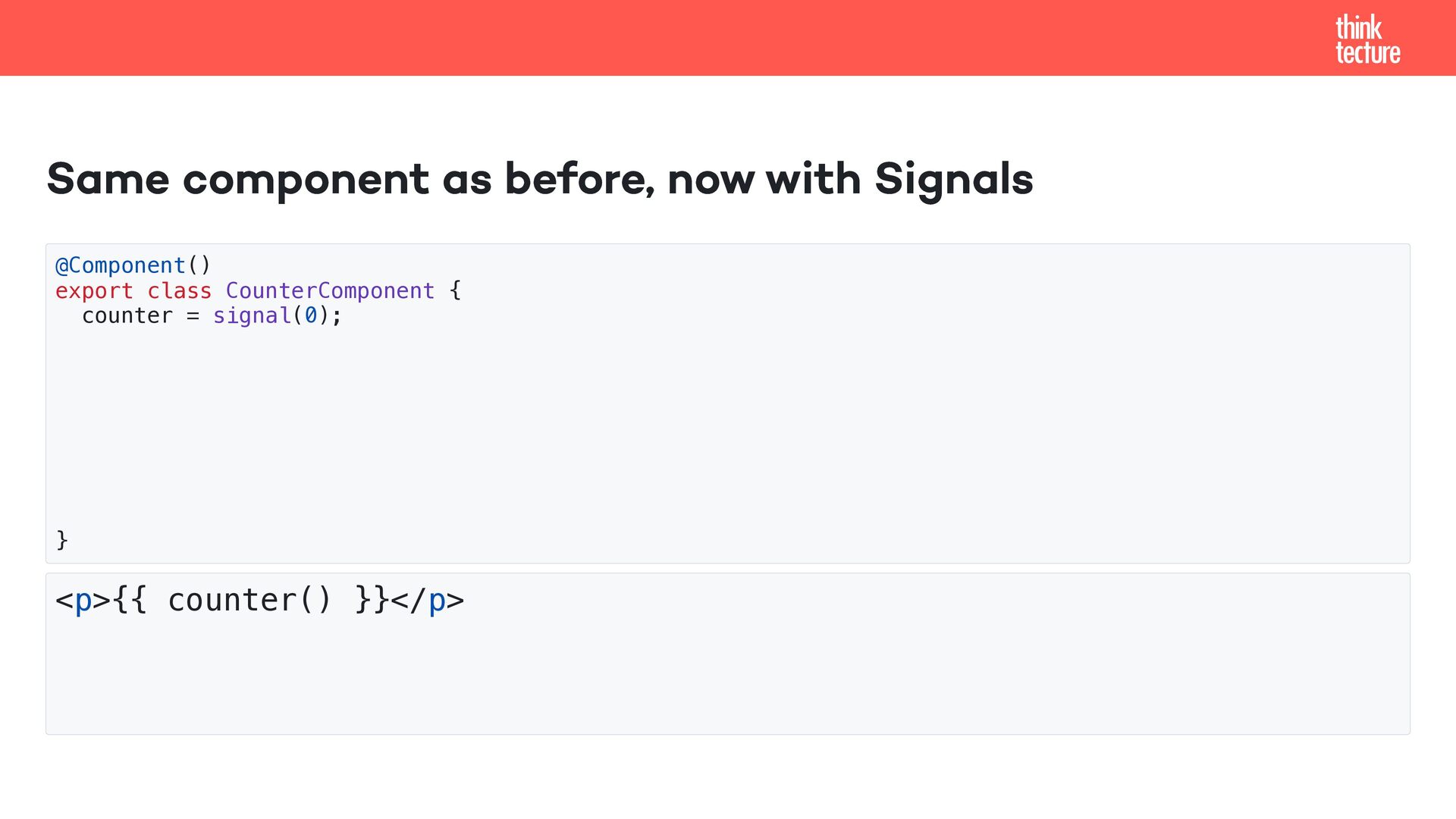Click the Thinktecture logo
1456x819 pixels.
pyautogui.click(x=1367, y=39)
